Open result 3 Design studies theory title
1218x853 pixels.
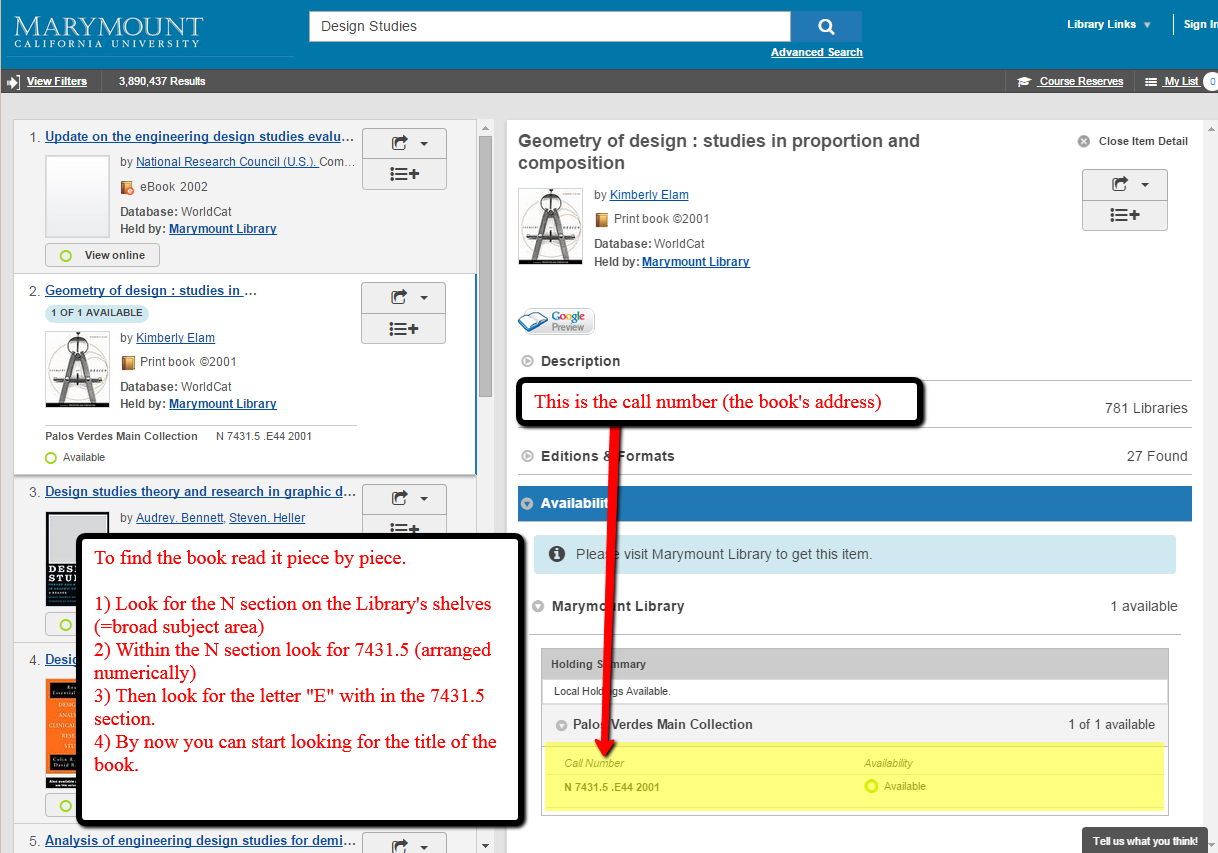(201, 492)
